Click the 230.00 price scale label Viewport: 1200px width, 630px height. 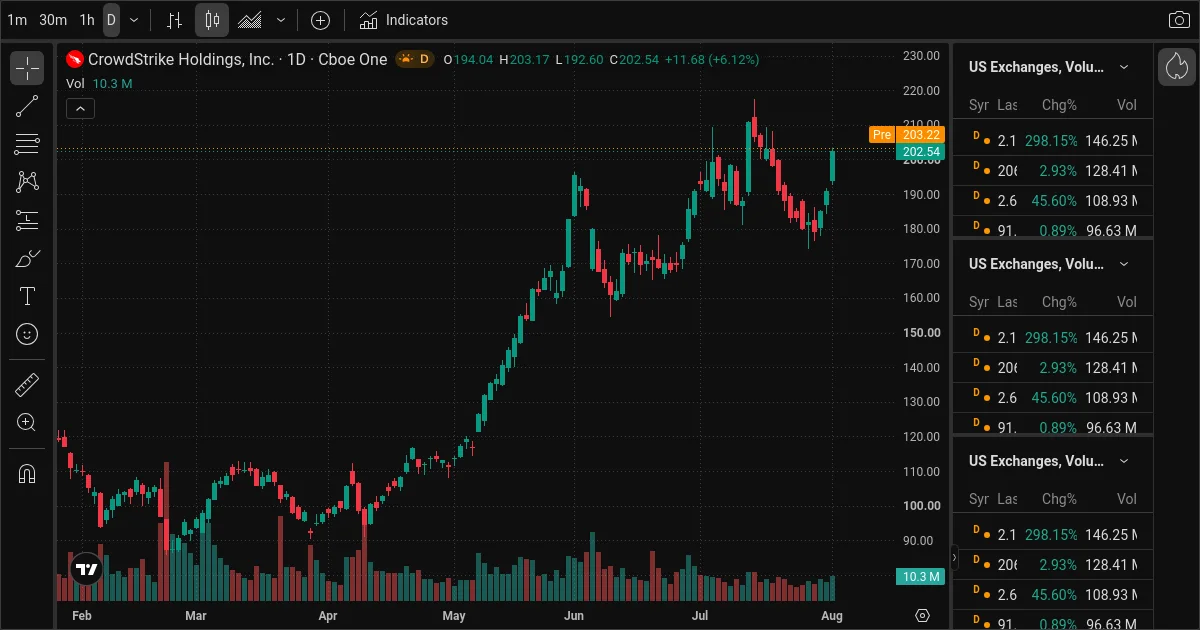click(920, 56)
